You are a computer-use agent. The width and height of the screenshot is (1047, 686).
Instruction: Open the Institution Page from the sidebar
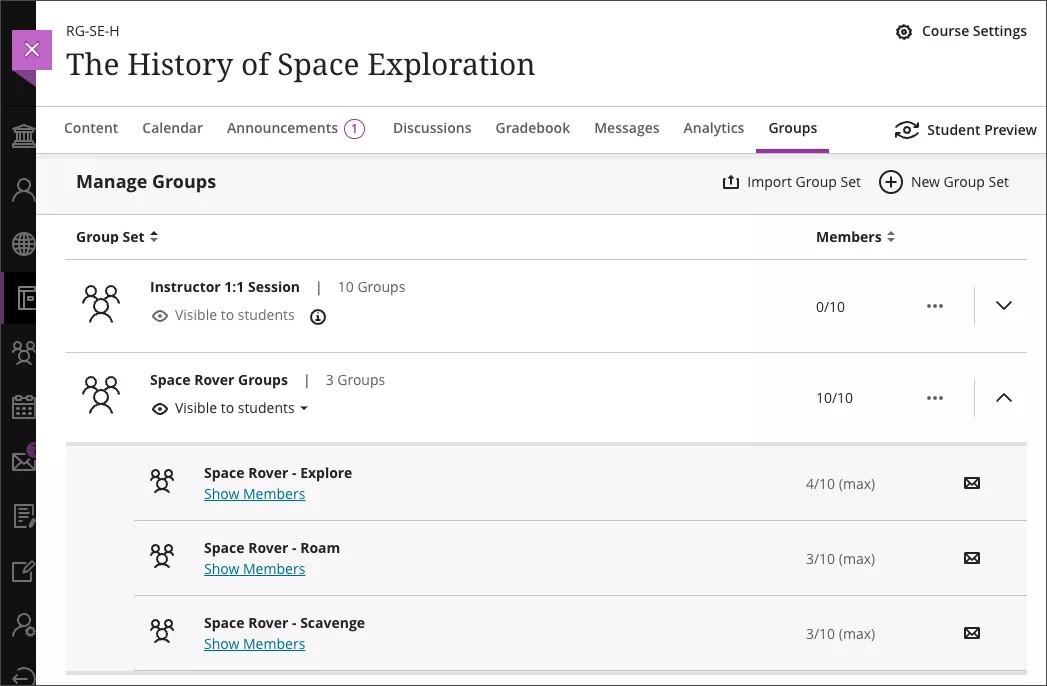click(22, 135)
